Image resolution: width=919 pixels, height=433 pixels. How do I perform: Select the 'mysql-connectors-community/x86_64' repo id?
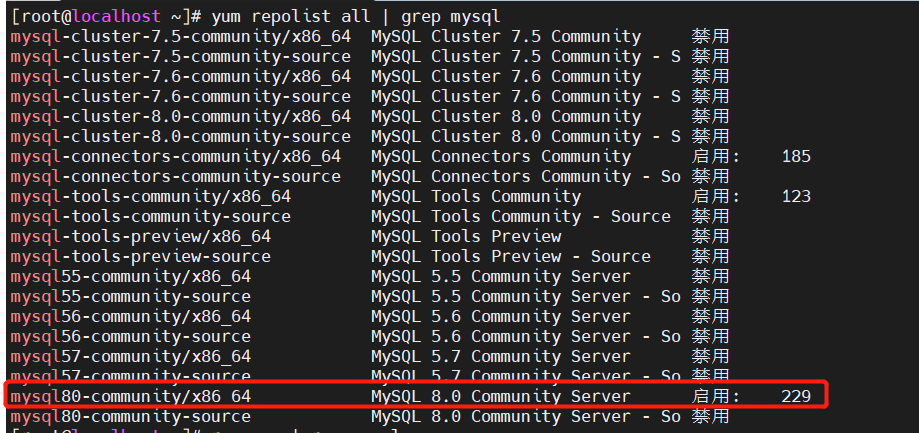tap(176, 157)
